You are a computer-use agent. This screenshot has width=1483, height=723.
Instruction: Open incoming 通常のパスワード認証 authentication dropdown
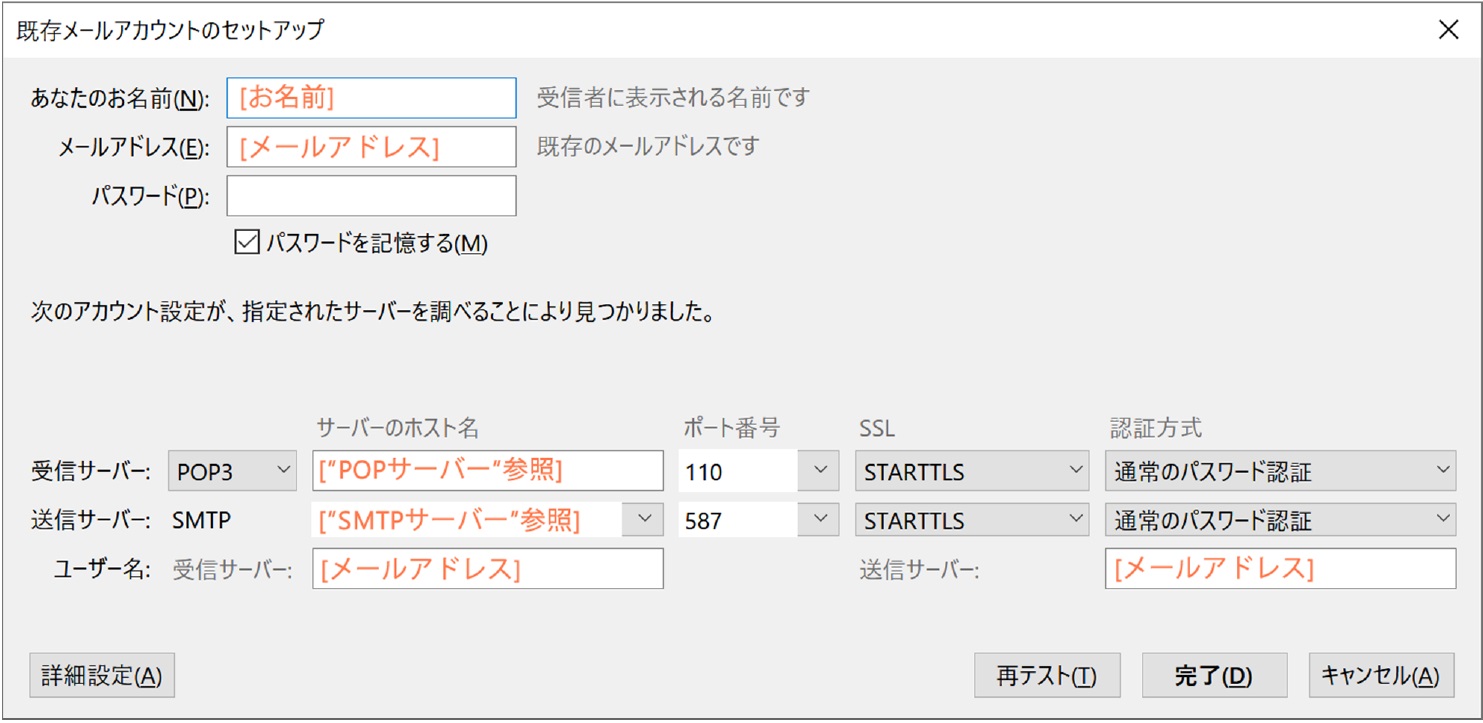pos(1280,471)
